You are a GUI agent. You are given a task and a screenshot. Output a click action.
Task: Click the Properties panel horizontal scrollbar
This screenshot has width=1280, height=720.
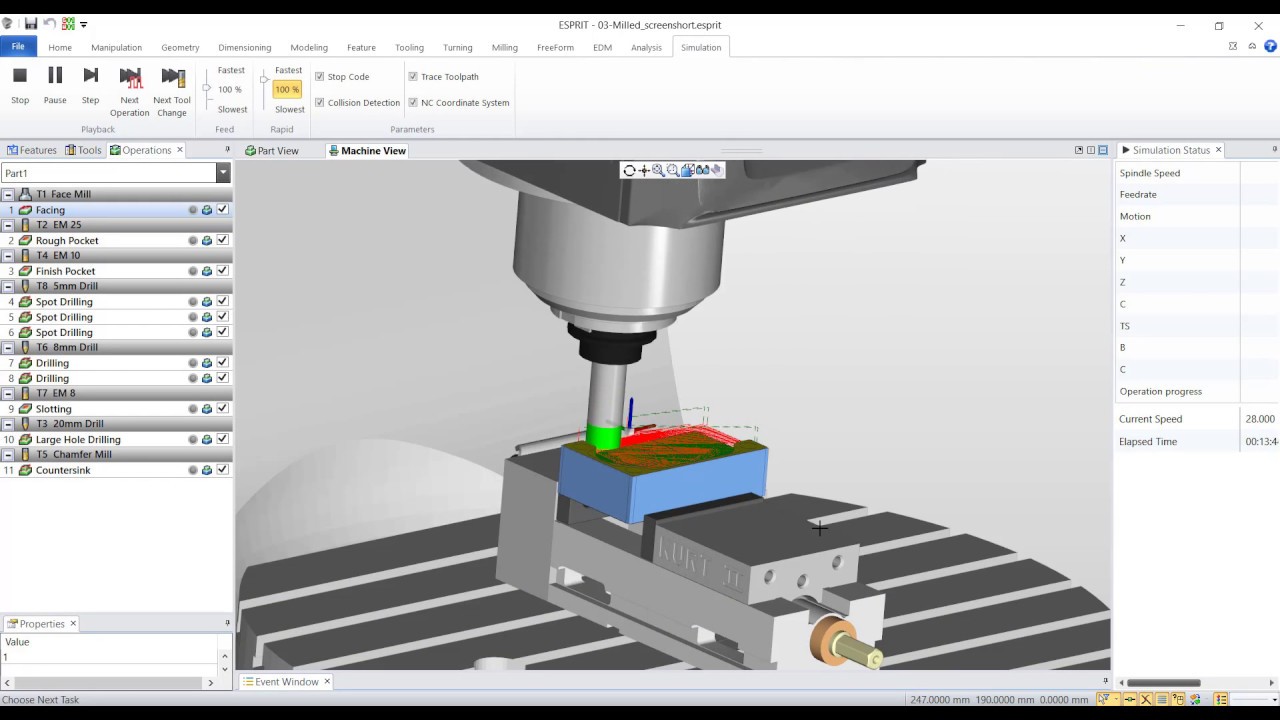click(110, 683)
